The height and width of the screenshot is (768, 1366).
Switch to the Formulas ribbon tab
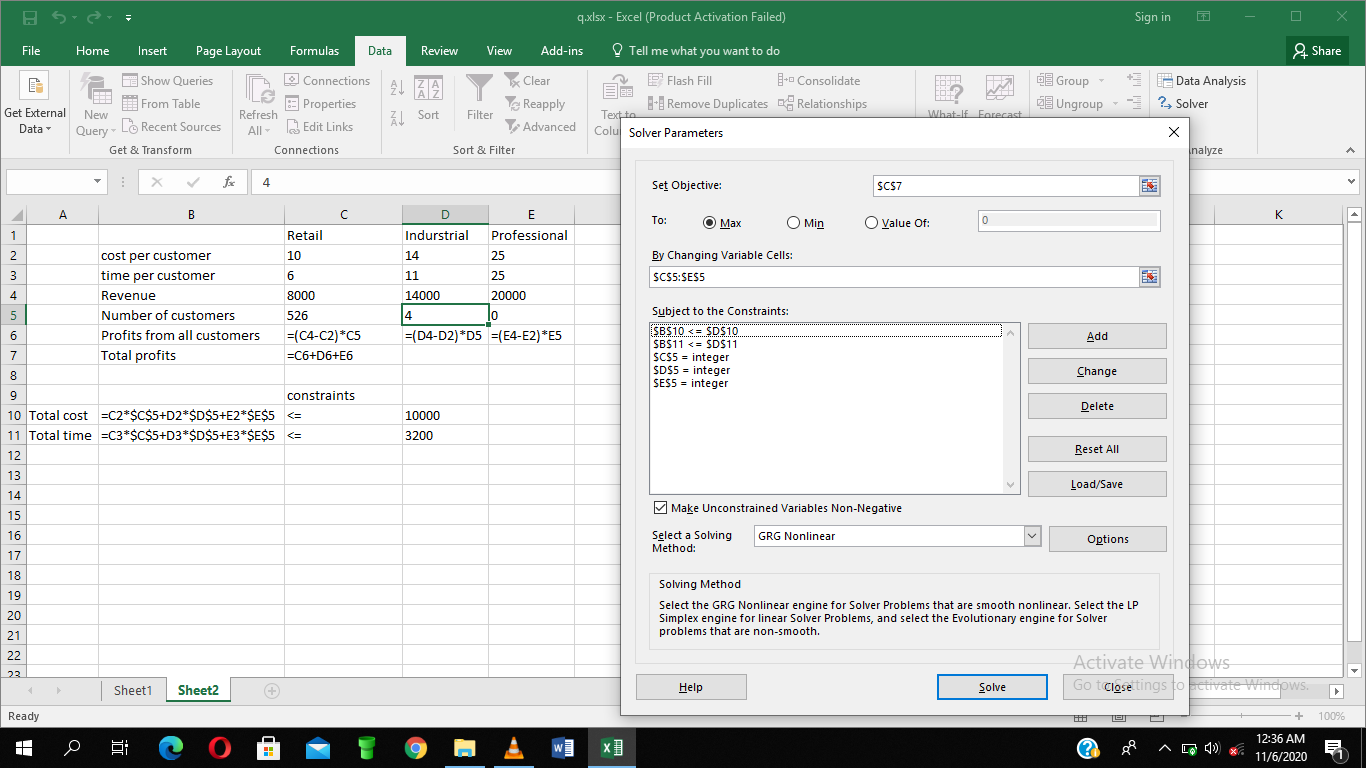point(314,51)
